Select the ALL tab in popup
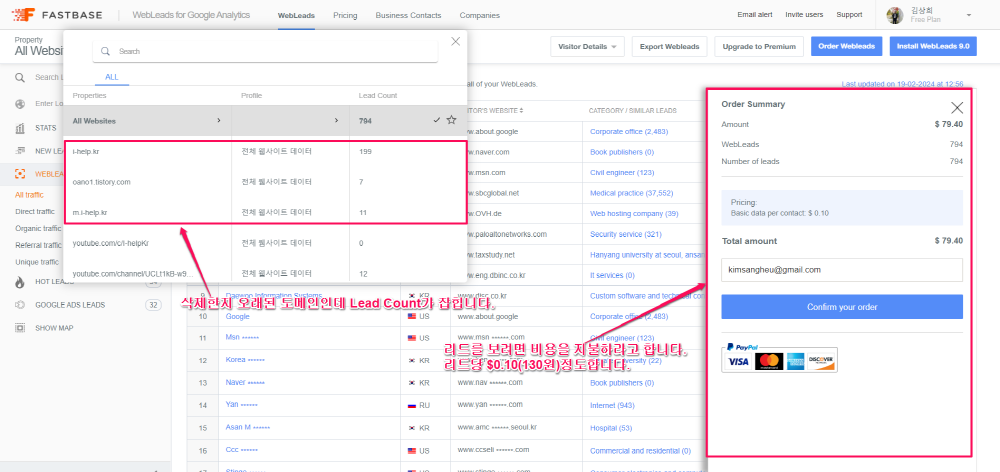1000x472 pixels. pyautogui.click(x=112, y=77)
